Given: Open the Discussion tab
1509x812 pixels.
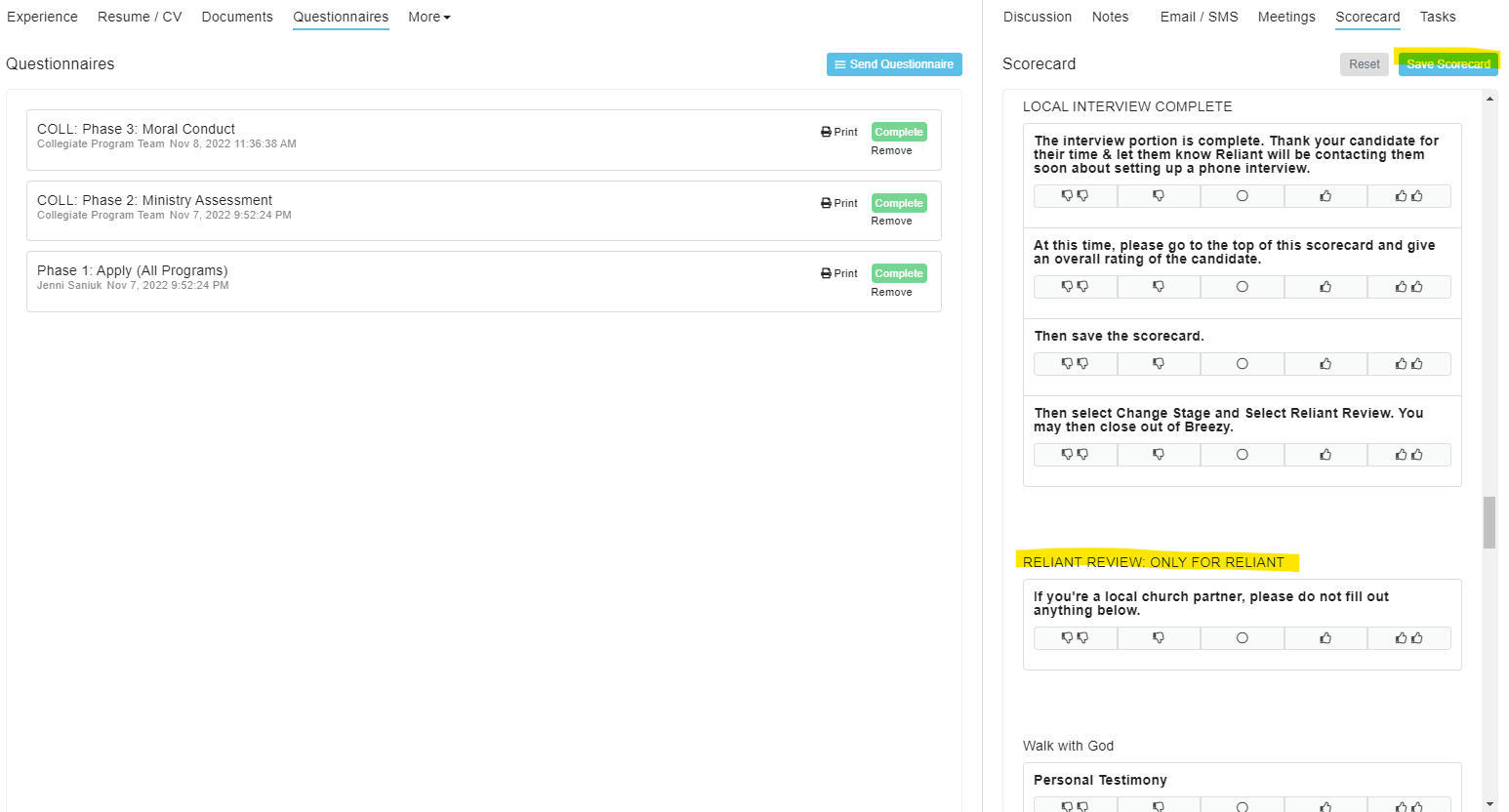Looking at the screenshot, I should [x=1037, y=17].
